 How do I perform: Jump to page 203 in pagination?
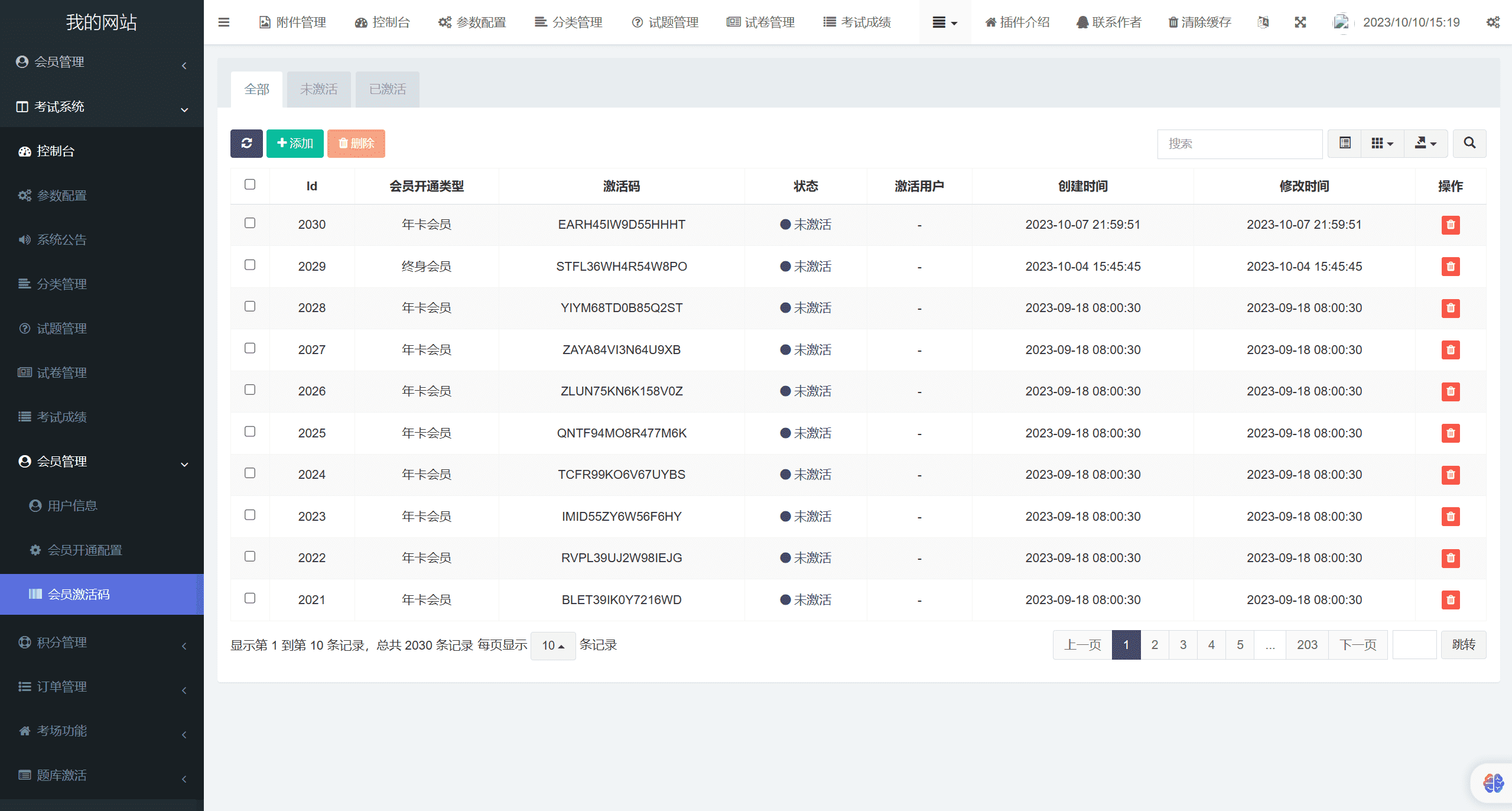click(1307, 644)
